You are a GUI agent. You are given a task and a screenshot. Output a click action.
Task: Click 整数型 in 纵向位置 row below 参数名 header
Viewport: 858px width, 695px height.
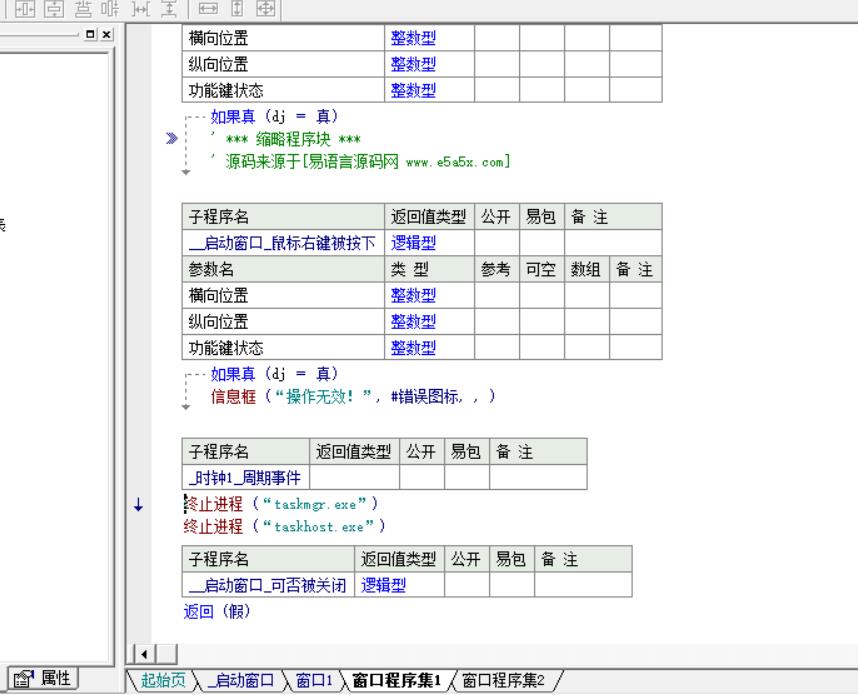click(413, 322)
